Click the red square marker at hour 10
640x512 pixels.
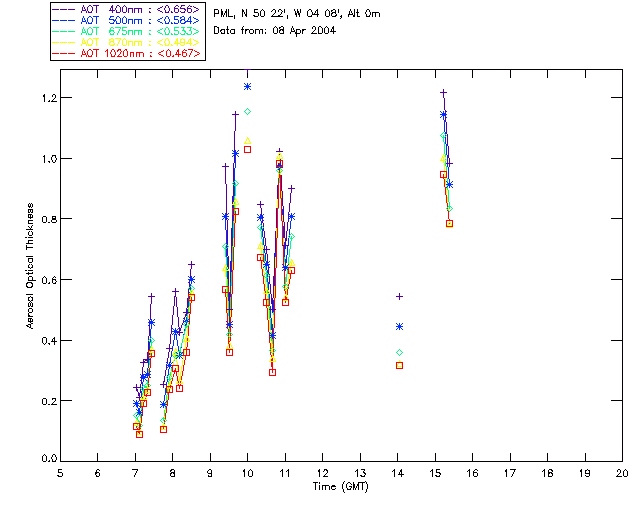point(247,149)
